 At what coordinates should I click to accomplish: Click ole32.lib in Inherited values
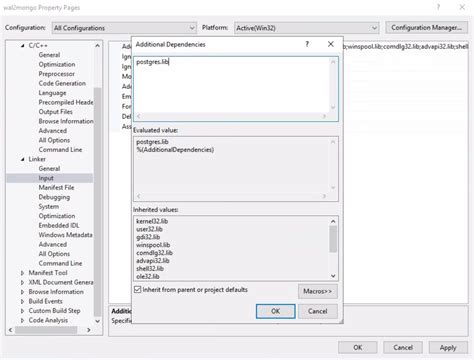(x=148, y=276)
